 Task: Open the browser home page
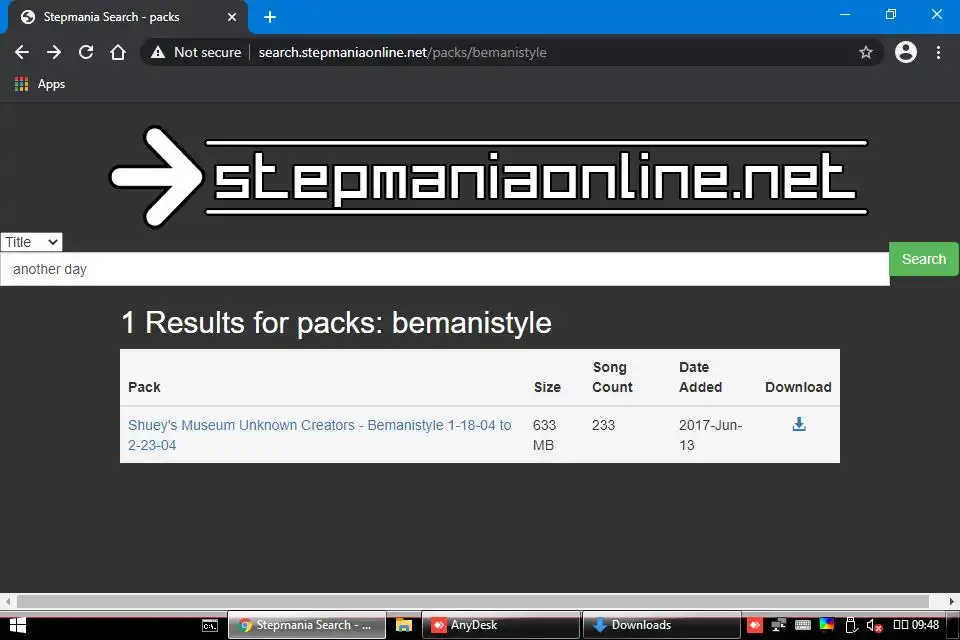click(x=118, y=52)
